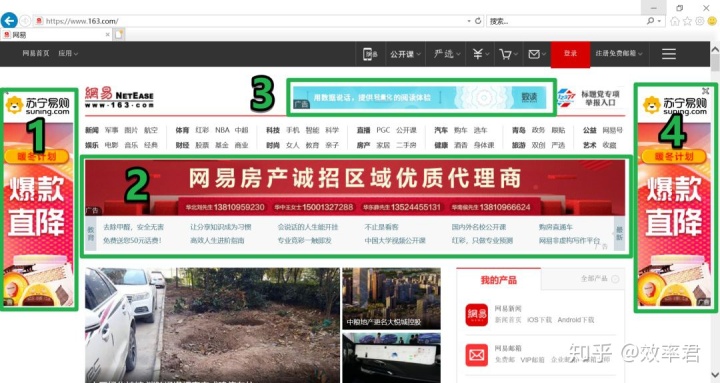Click the 网易号 link
Screen dimensions: 720x383
tap(613, 130)
